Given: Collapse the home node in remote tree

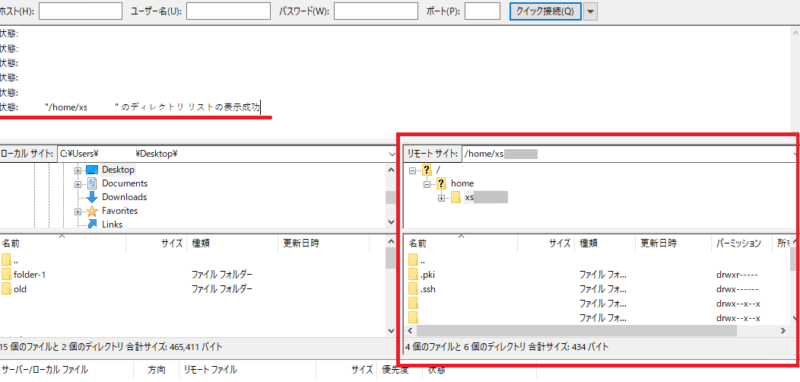Looking at the screenshot, I should (427, 184).
